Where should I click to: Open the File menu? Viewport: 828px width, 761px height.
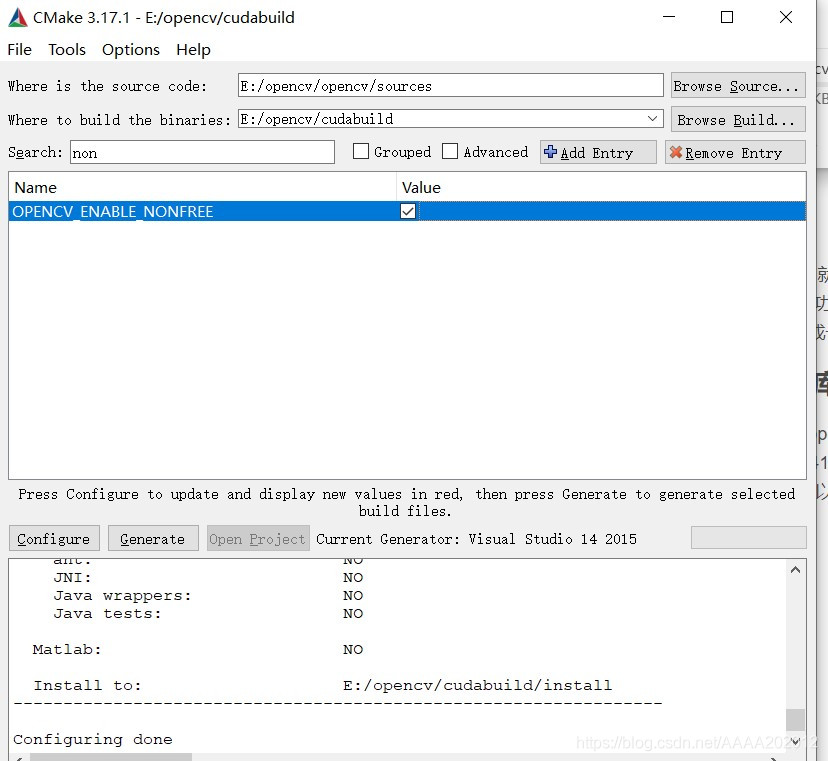coord(20,50)
